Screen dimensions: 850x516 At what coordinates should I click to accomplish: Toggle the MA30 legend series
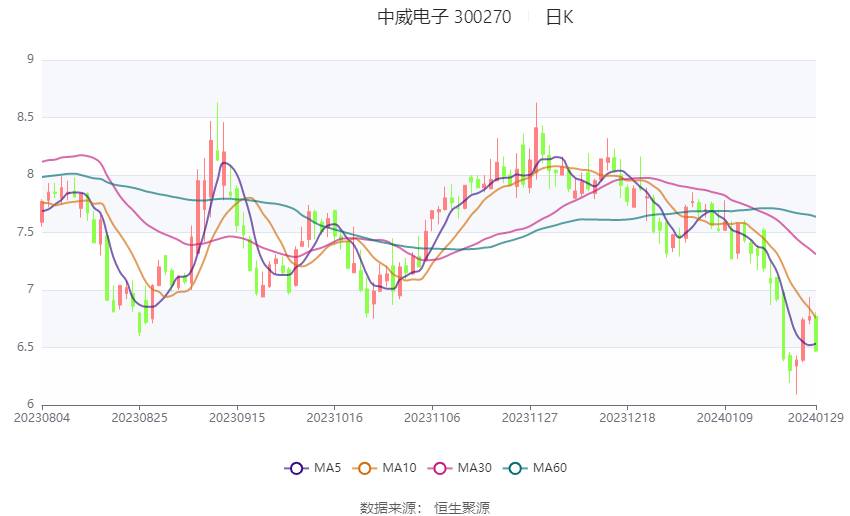(x=460, y=468)
